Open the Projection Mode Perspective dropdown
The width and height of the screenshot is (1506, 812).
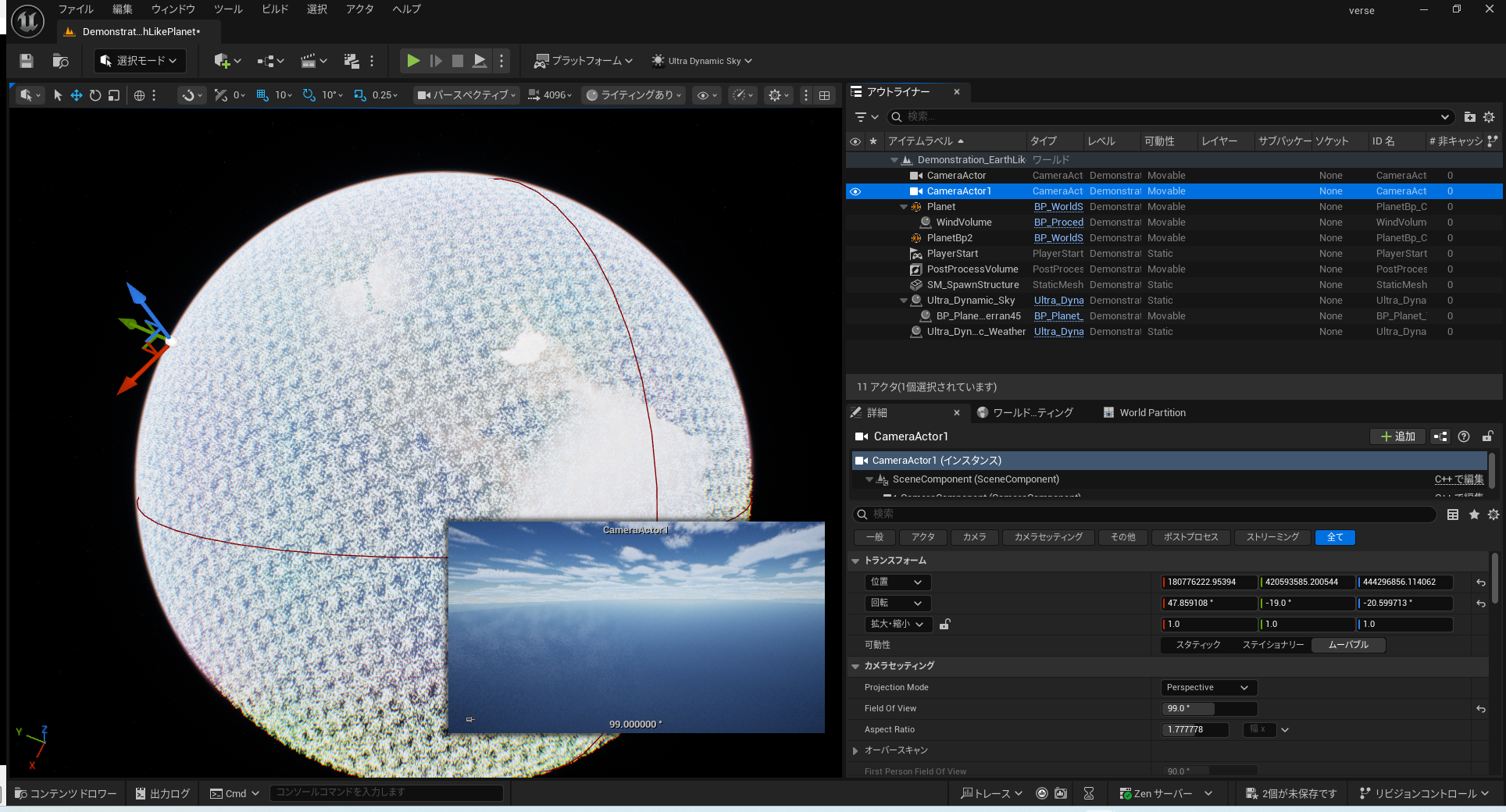pyautogui.click(x=1208, y=688)
